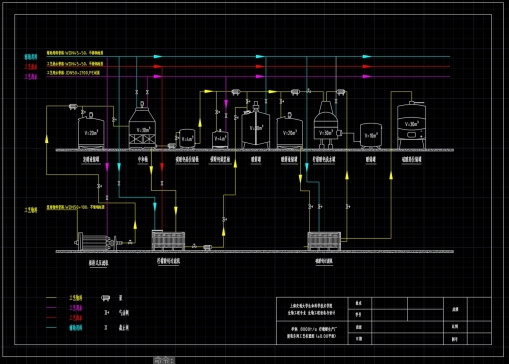
Task: Select the pump on the lower floor pipeline
Action: pos(207,247)
